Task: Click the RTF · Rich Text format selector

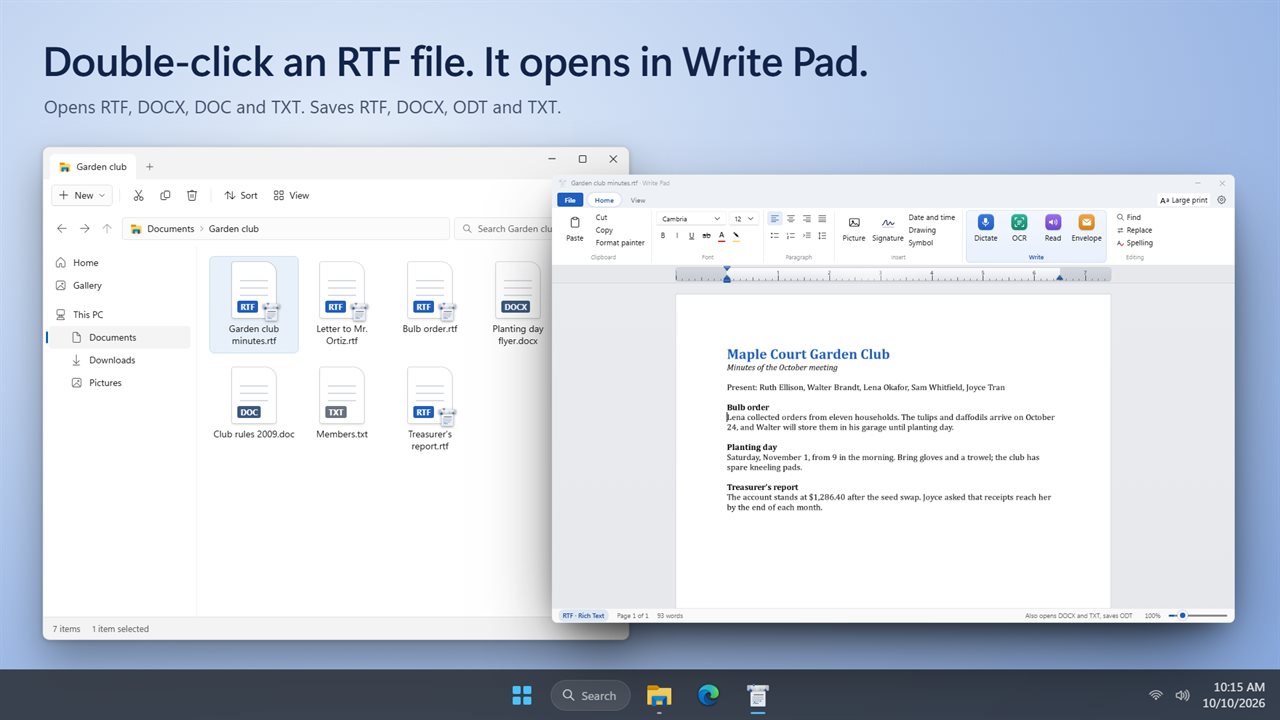Action: point(583,615)
